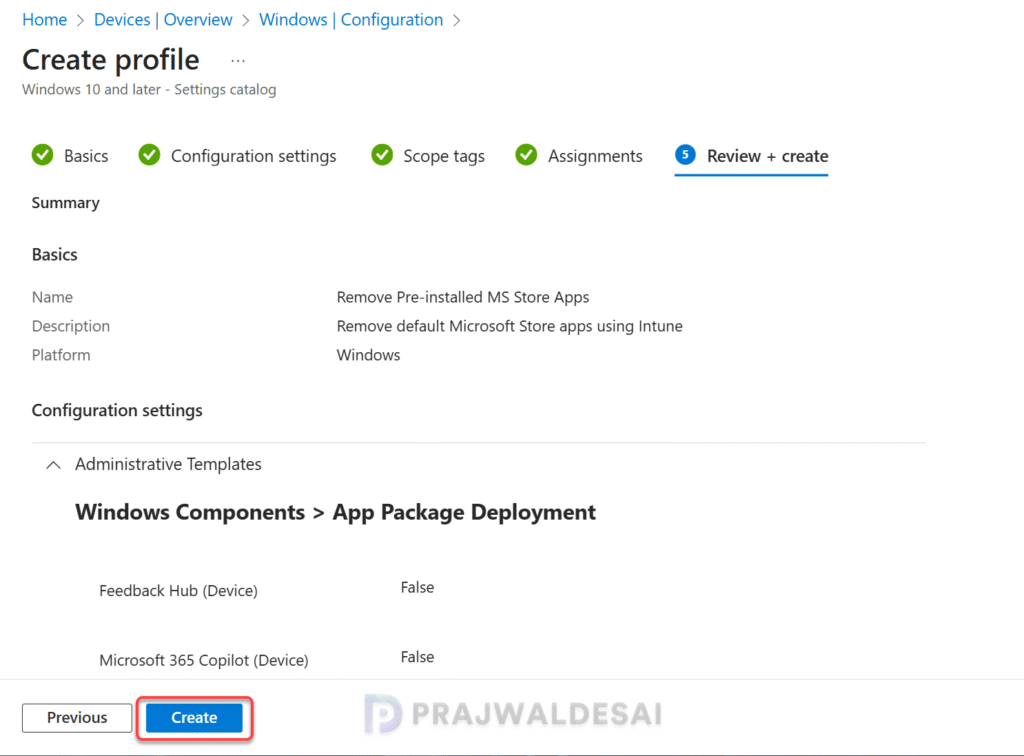The width and height of the screenshot is (1024, 756).
Task: Click the 'Windows 10 and later - Settings catalog' subtitle
Action: click(x=149, y=89)
